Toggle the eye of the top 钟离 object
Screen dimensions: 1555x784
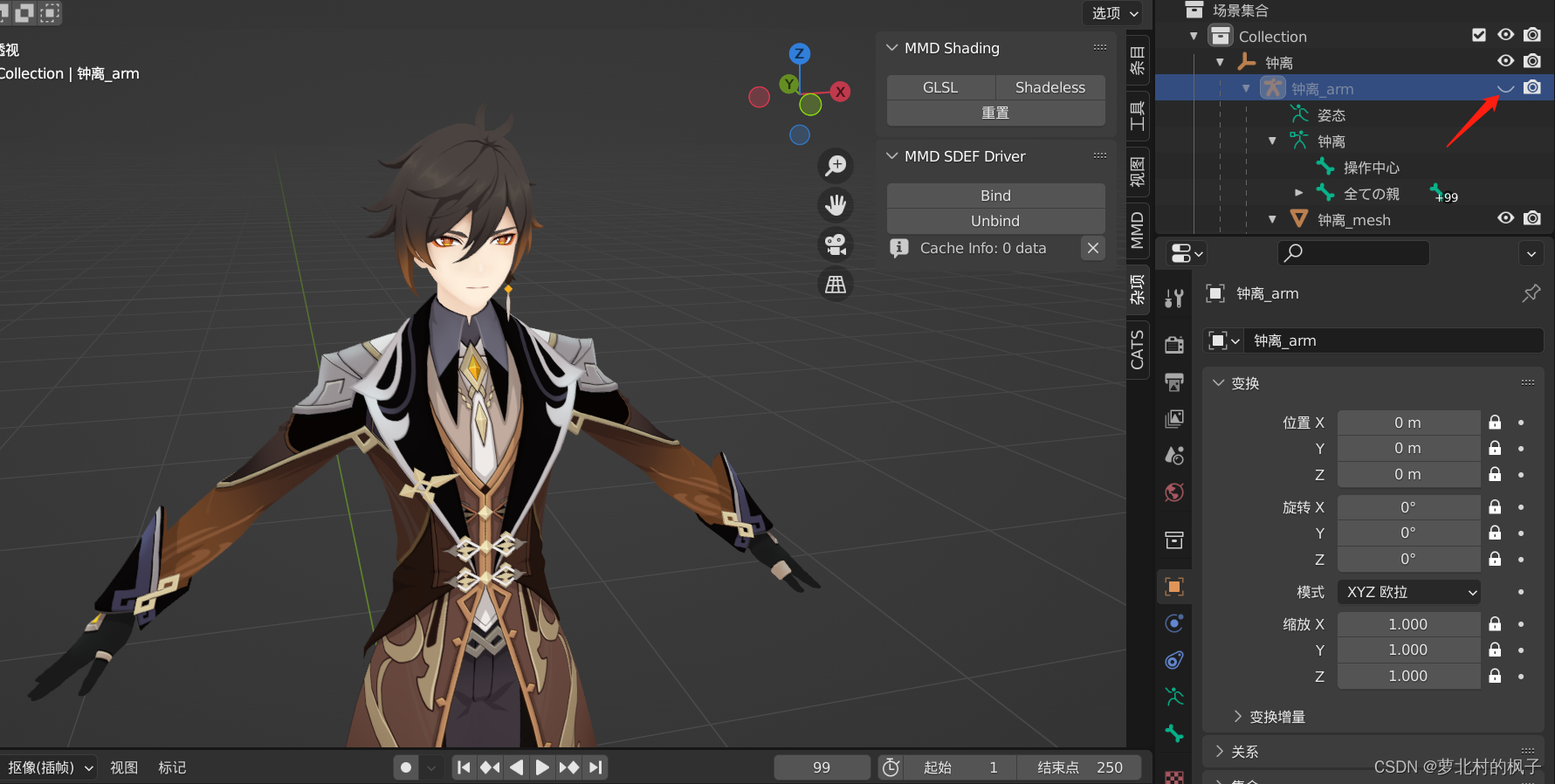(x=1505, y=61)
